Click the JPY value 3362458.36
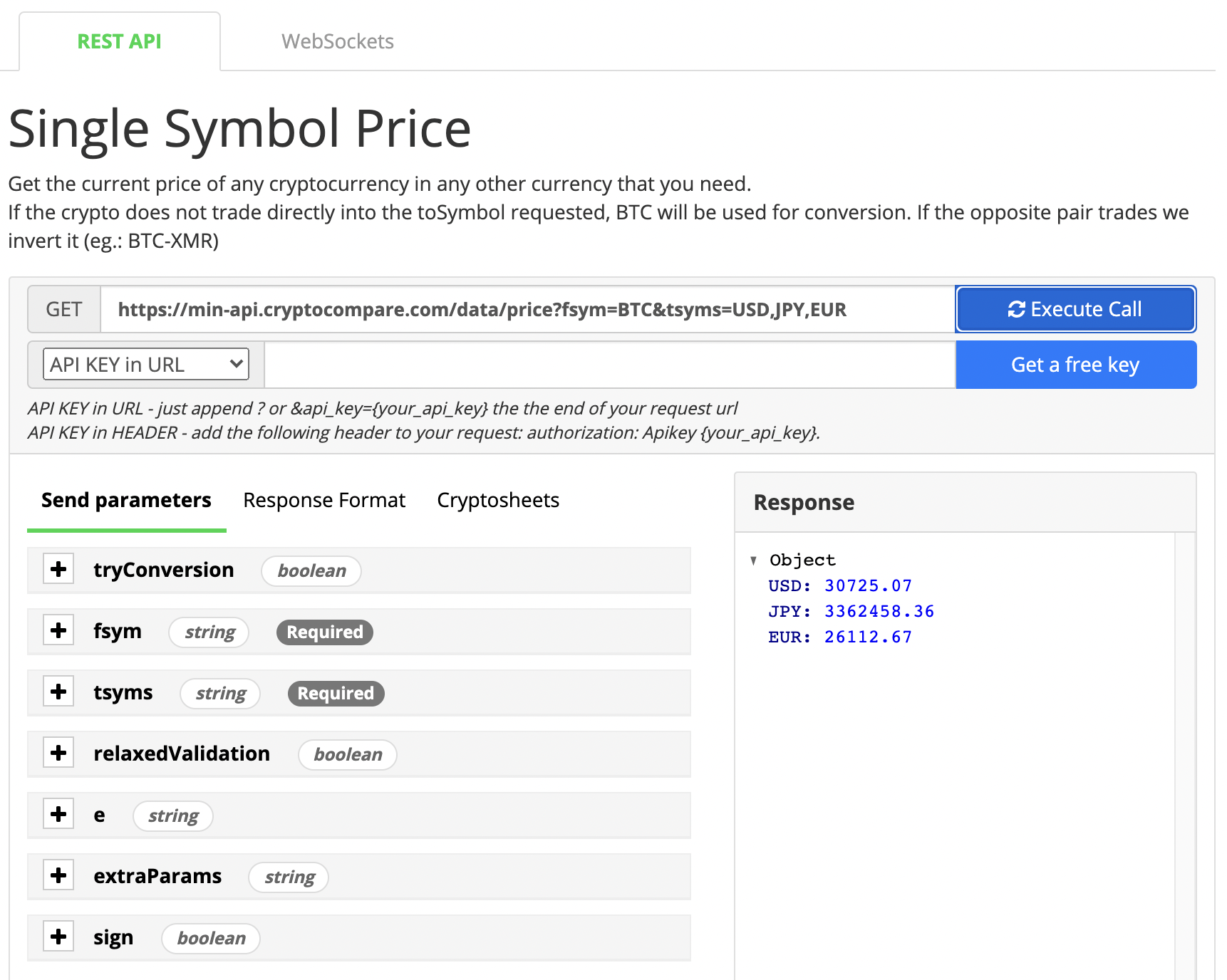 click(879, 611)
